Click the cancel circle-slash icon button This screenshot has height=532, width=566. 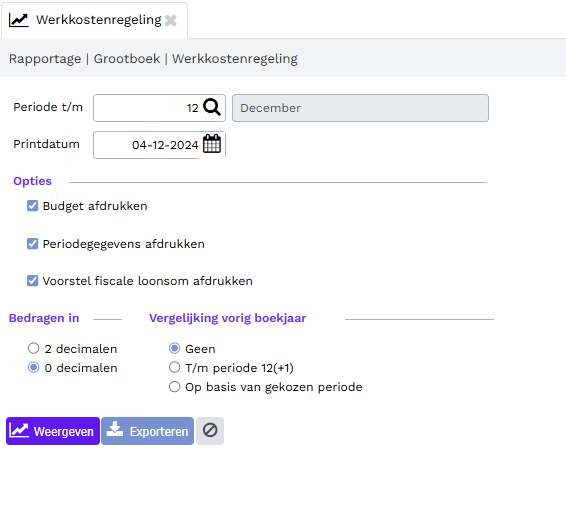210,431
